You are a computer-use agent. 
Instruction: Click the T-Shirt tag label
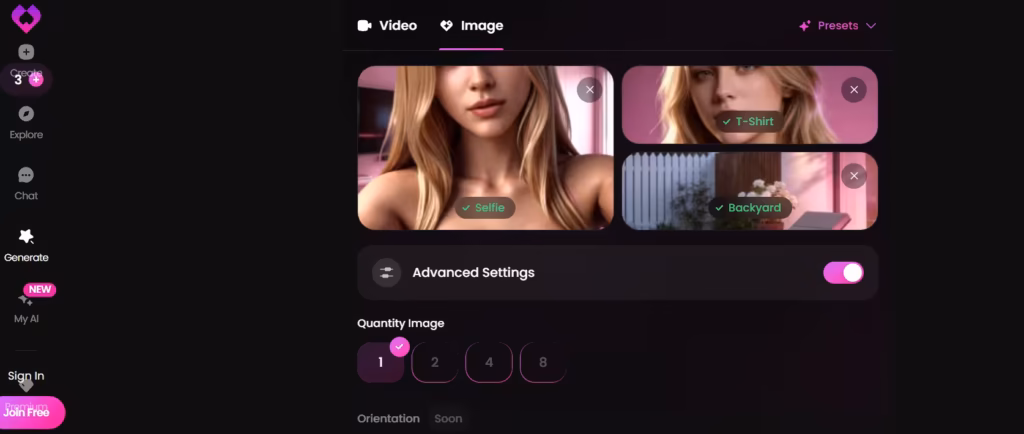749,121
